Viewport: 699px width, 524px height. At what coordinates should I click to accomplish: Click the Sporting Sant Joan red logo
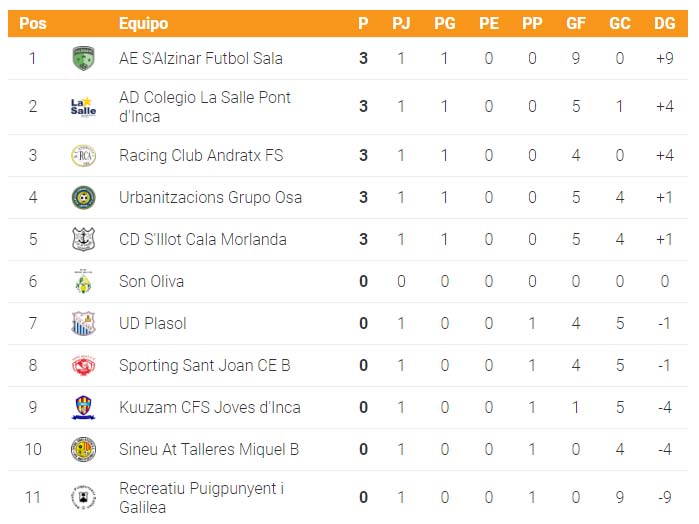(x=83, y=365)
